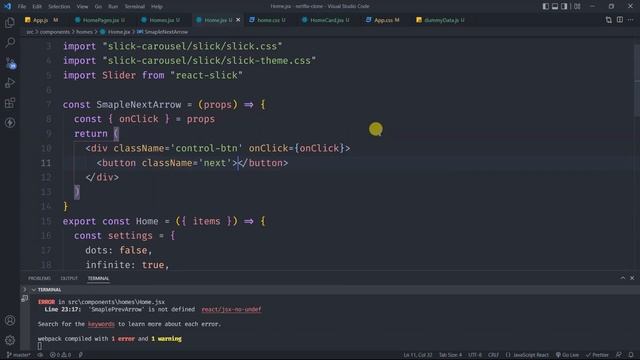640x360 pixels.
Task: Open the Terminal menu
Action: coord(135,7)
